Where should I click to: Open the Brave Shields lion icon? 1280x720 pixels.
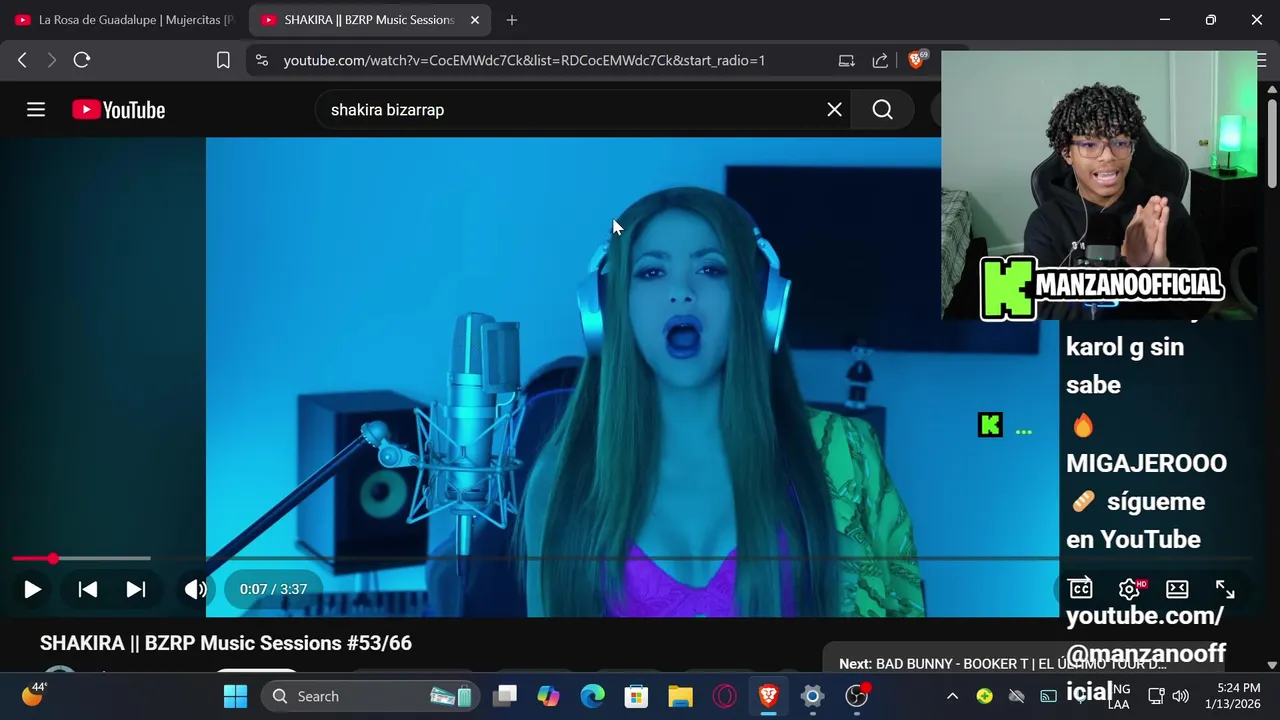(x=916, y=60)
